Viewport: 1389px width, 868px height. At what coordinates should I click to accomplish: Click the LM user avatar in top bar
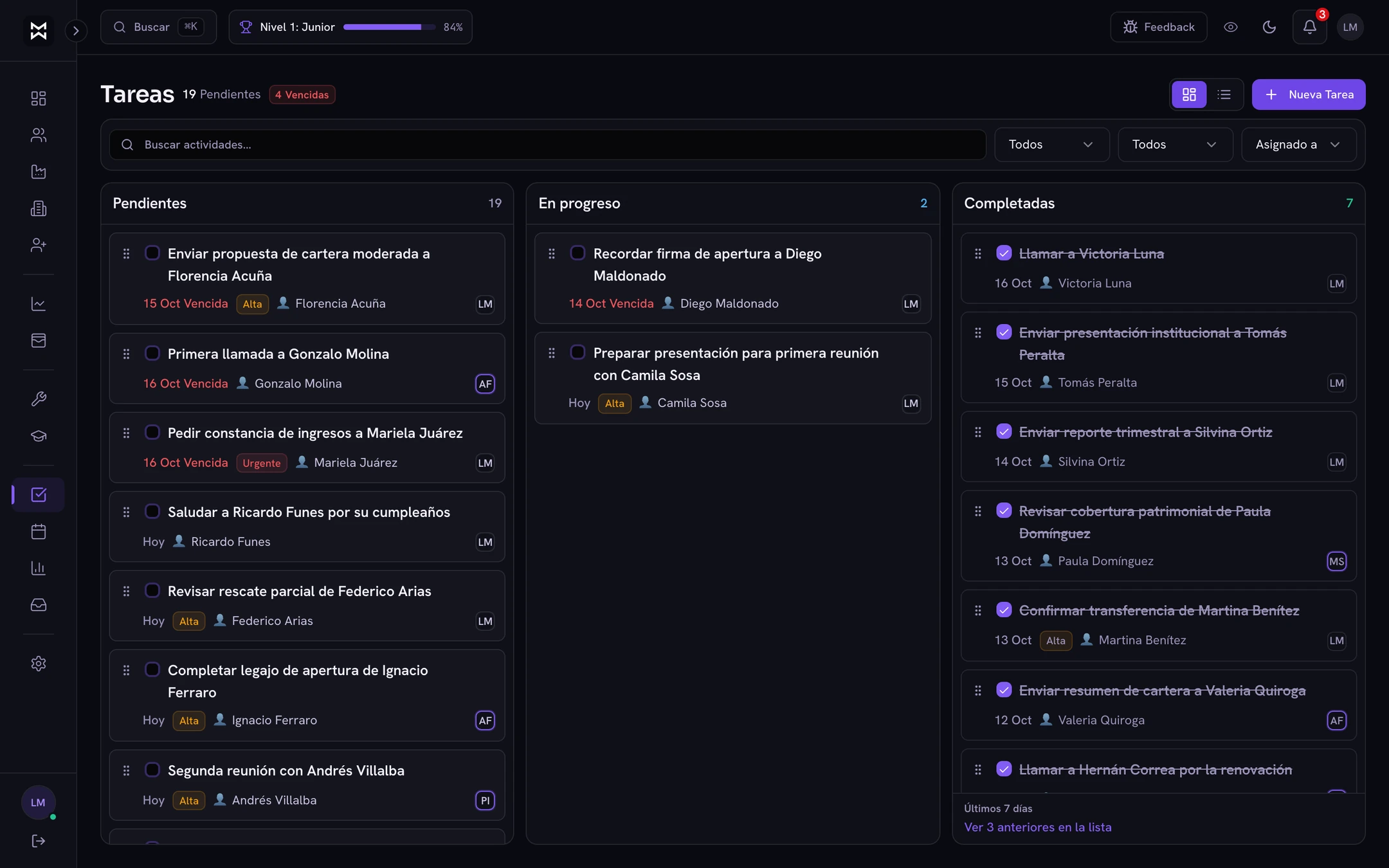(1350, 27)
